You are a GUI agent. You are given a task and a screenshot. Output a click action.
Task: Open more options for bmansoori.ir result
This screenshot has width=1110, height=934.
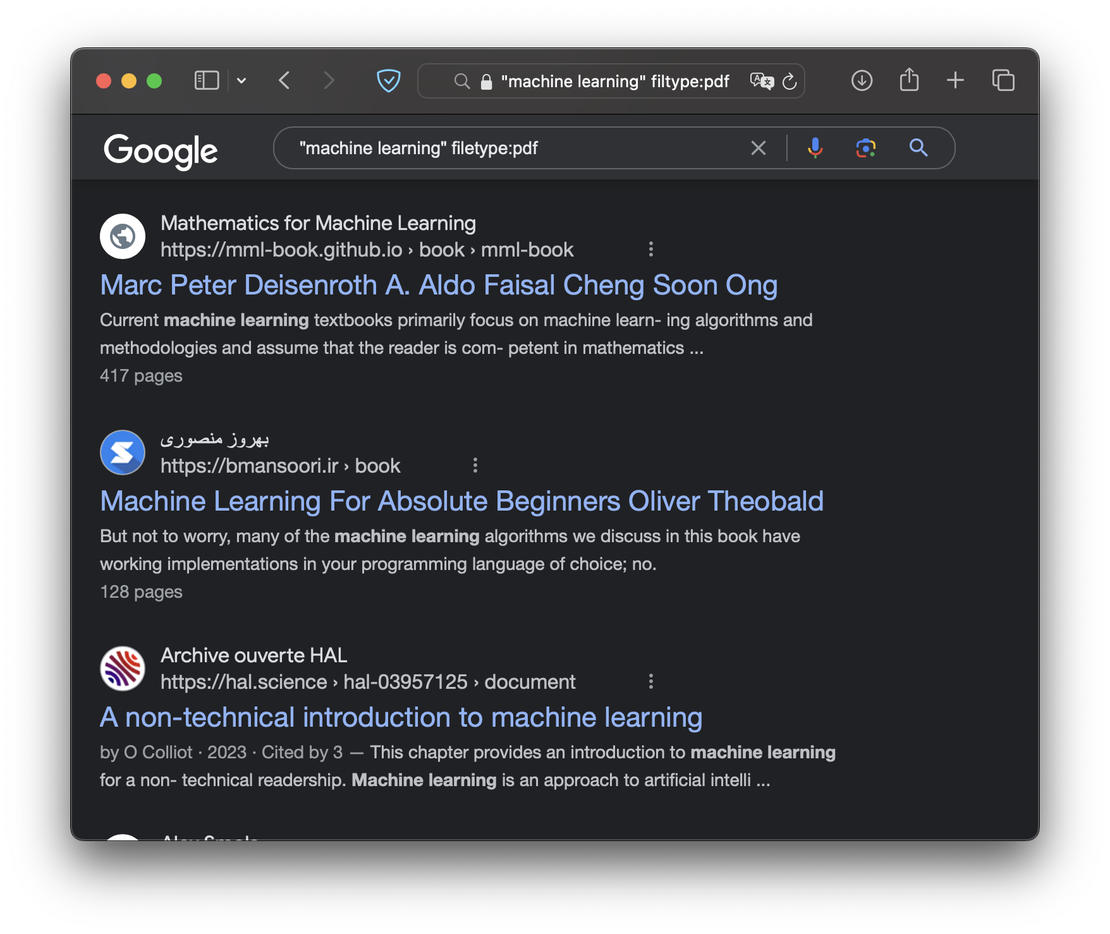[x=475, y=465]
